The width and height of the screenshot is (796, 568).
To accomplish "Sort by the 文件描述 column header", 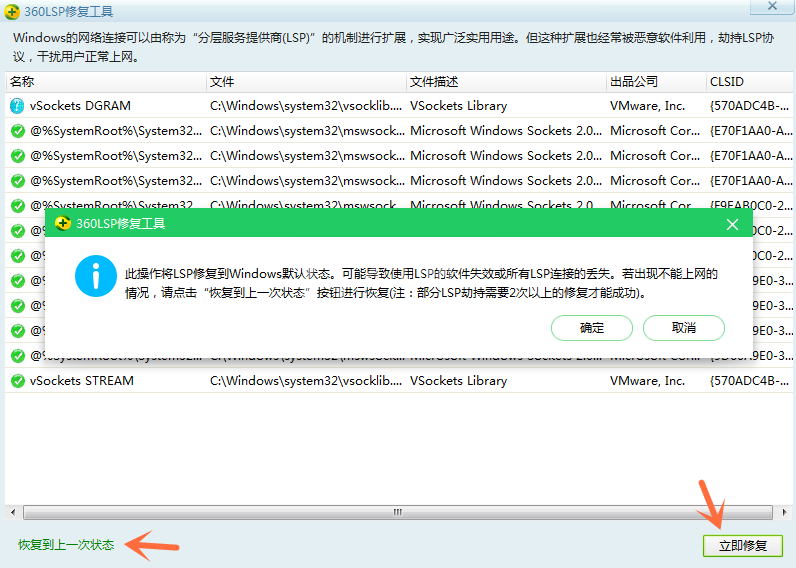I will [506, 82].
